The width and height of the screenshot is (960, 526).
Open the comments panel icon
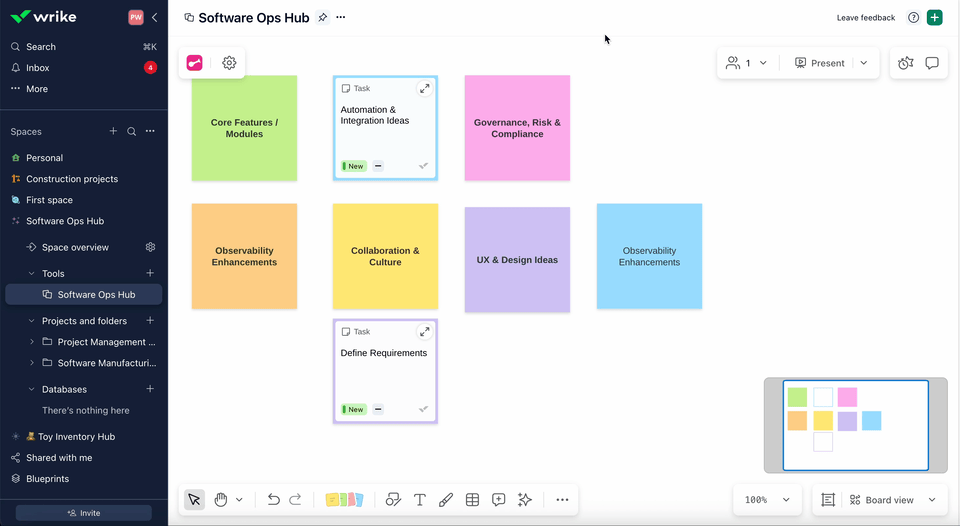click(x=932, y=63)
